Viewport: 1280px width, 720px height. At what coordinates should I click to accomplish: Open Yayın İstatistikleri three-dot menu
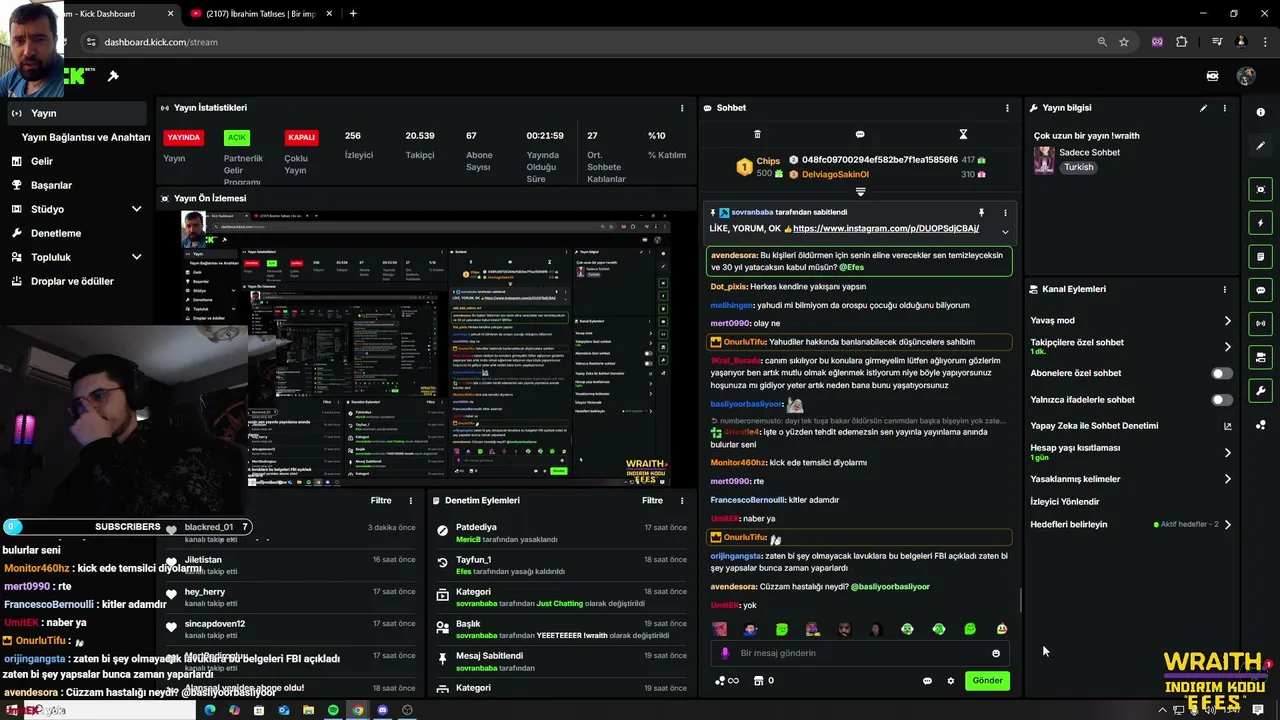click(x=682, y=108)
